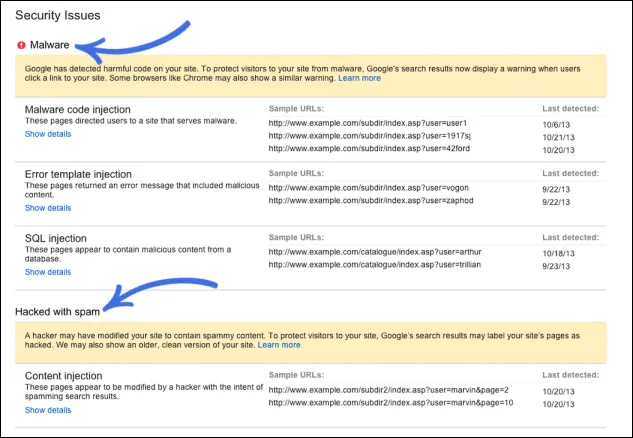Viewport: 633px width, 438px height.
Task: Select sample URL ending user=zaphod
Action: (x=371, y=200)
